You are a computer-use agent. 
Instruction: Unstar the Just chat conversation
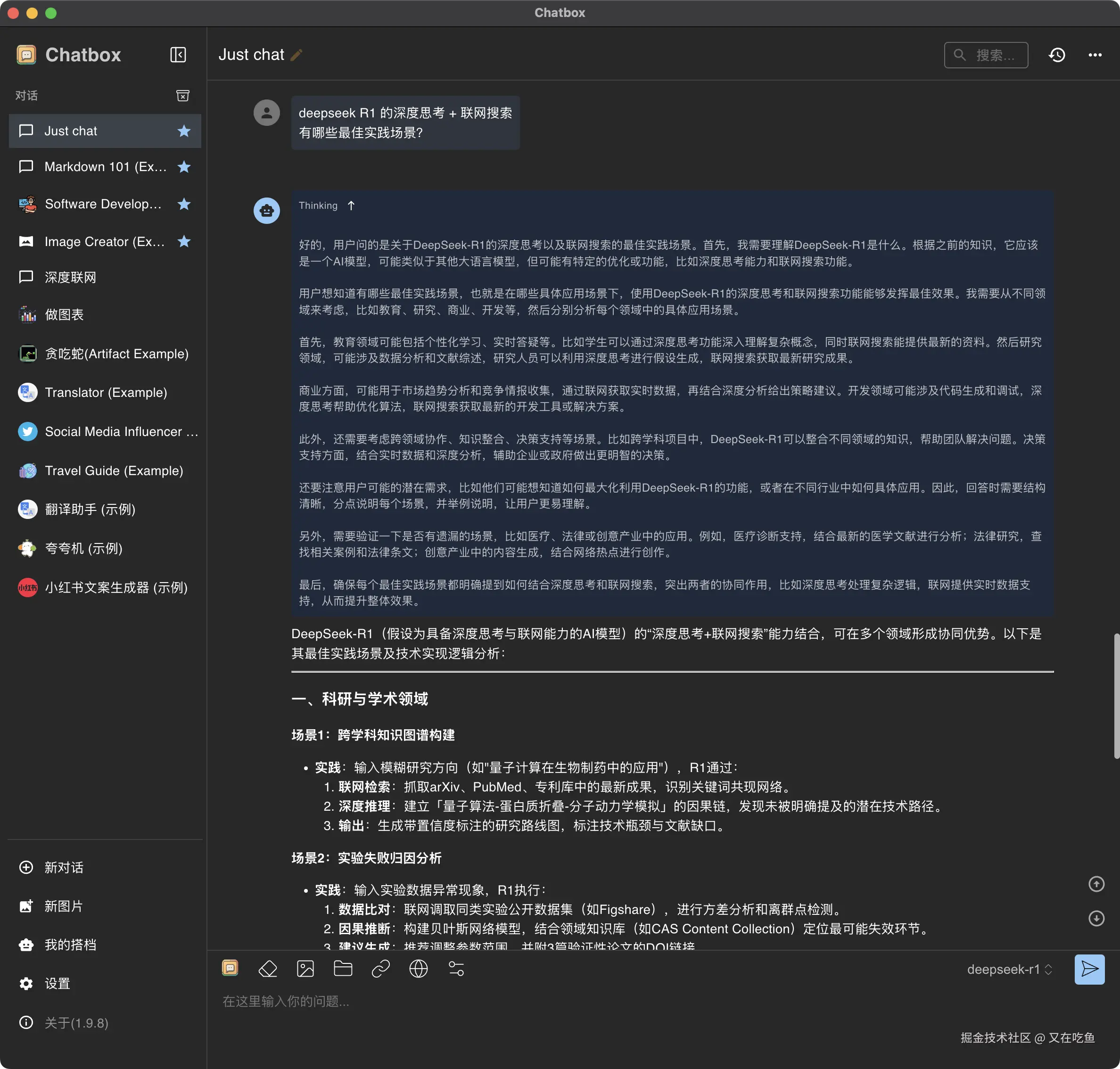(183, 131)
